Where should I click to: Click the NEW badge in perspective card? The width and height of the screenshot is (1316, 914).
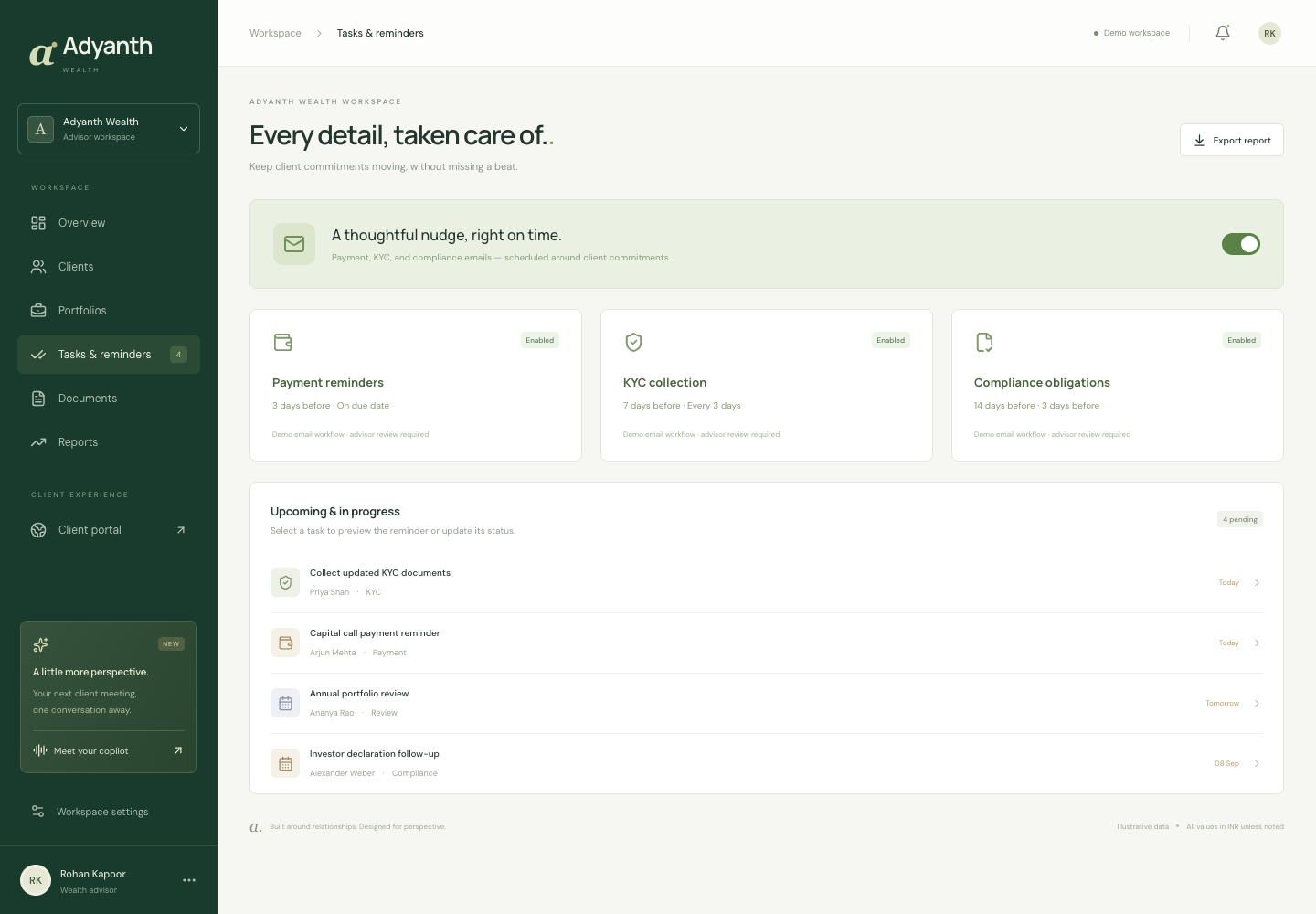pyautogui.click(x=171, y=643)
